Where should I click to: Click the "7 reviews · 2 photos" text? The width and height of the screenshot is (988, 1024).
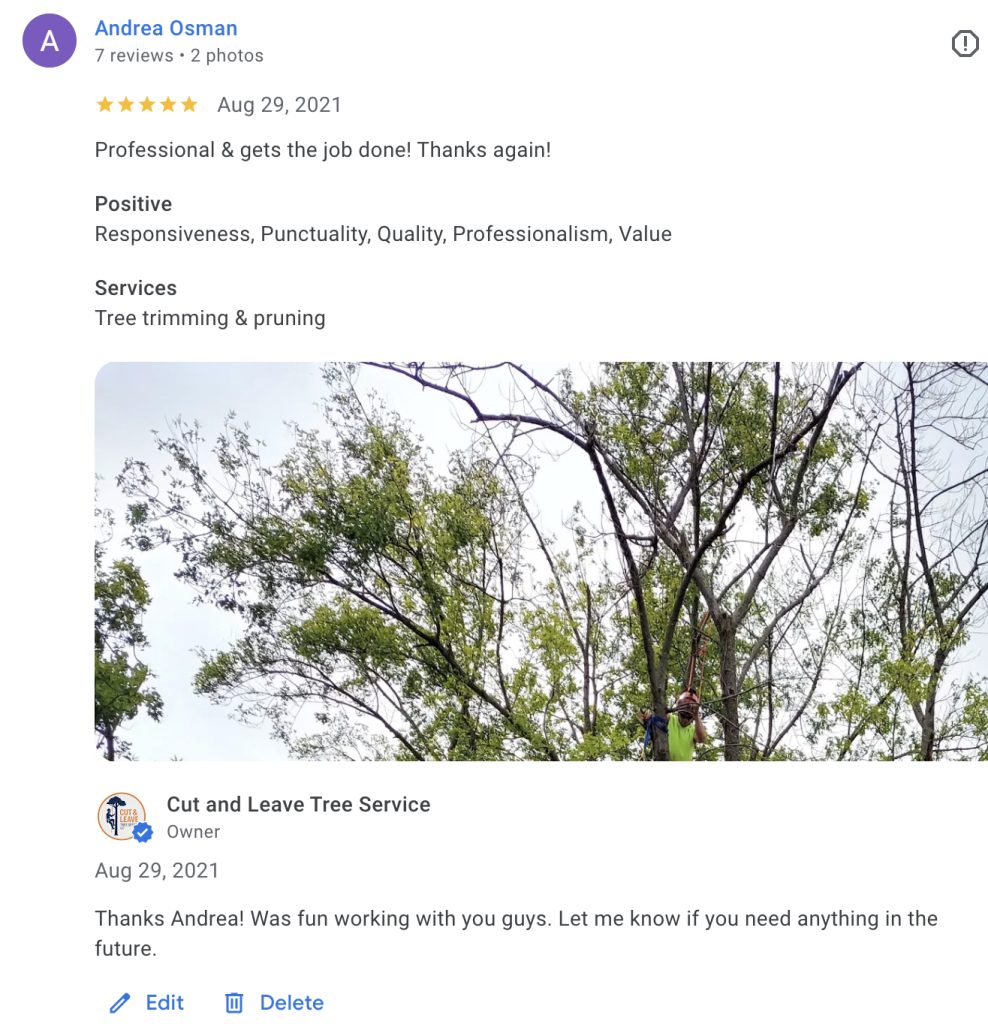click(179, 56)
